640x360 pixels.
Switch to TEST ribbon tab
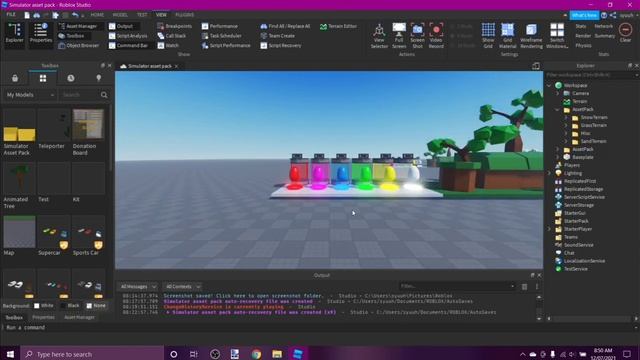pos(142,15)
